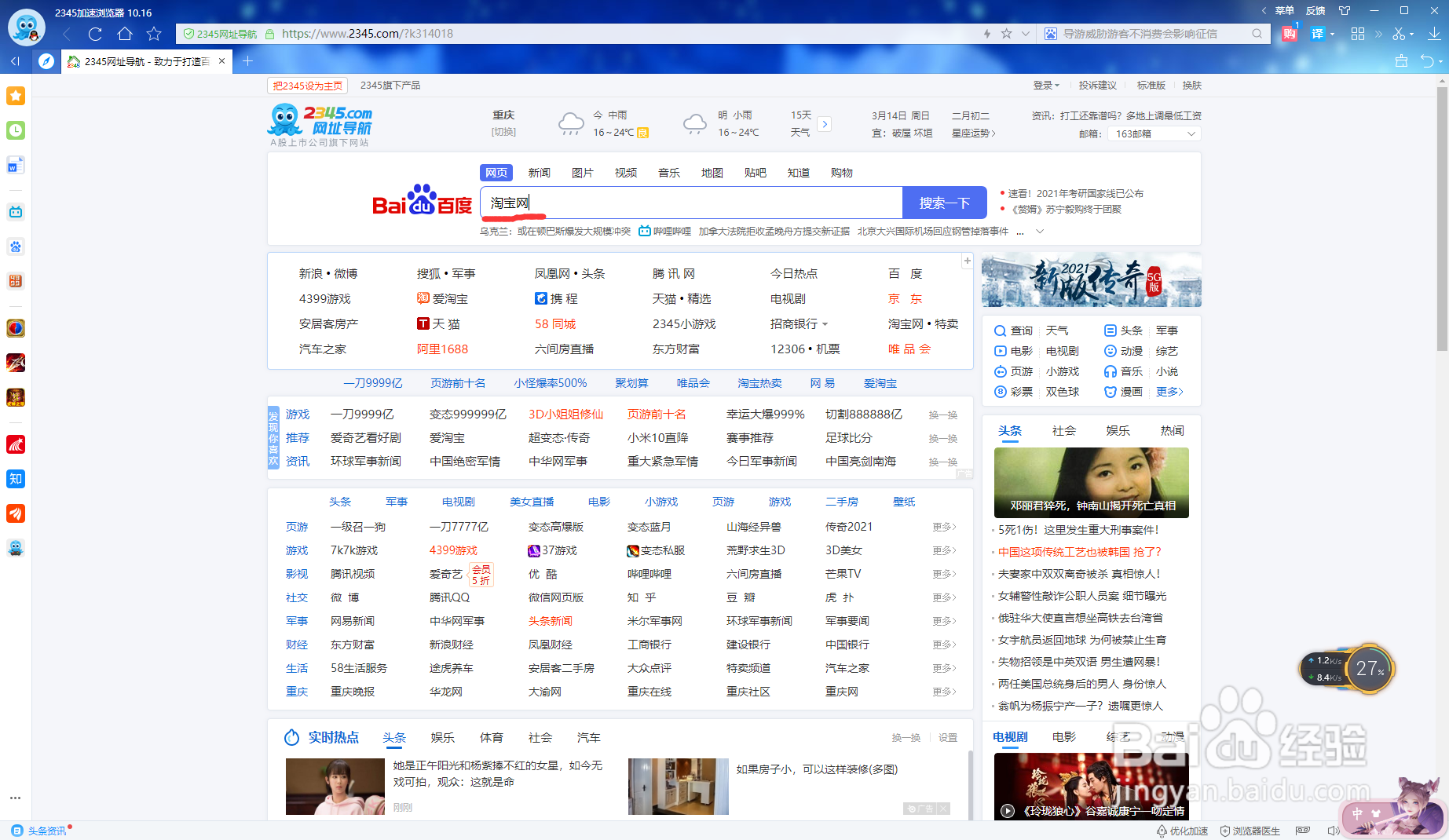Open 浏览器医生 in the status bar
The height and width of the screenshot is (840, 1449).
[1250, 831]
